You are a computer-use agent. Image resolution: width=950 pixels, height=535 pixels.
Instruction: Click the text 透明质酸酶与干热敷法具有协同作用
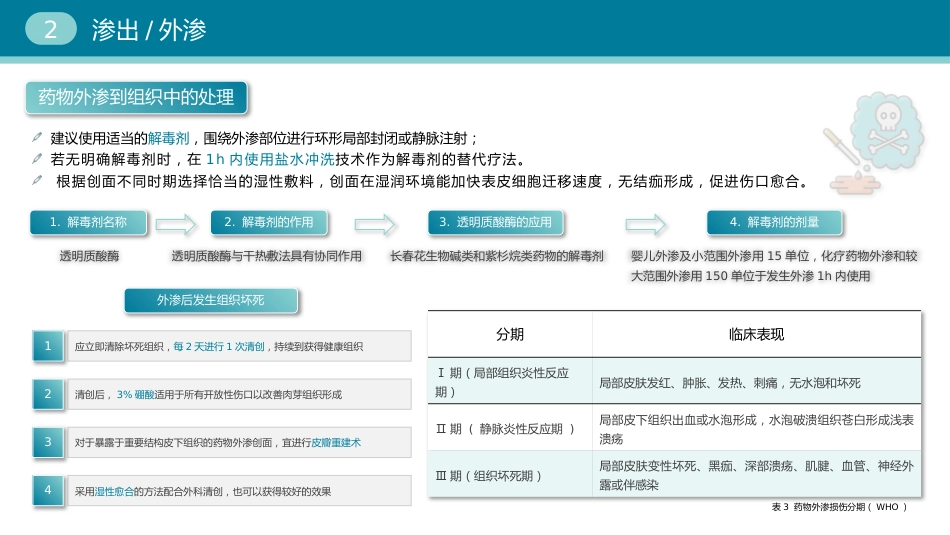[x=267, y=256]
